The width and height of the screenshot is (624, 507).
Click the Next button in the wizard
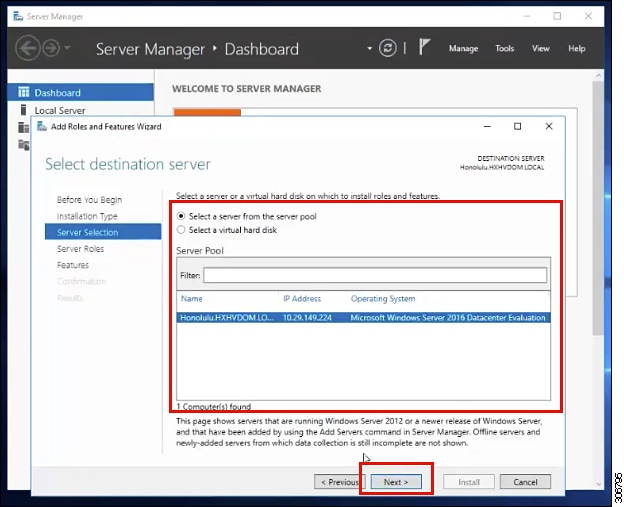[x=396, y=482]
